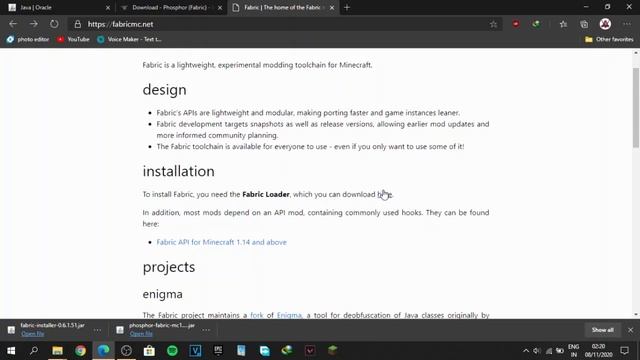
Task: Open file for phosphor-fabric jar download
Action: pos(141,333)
